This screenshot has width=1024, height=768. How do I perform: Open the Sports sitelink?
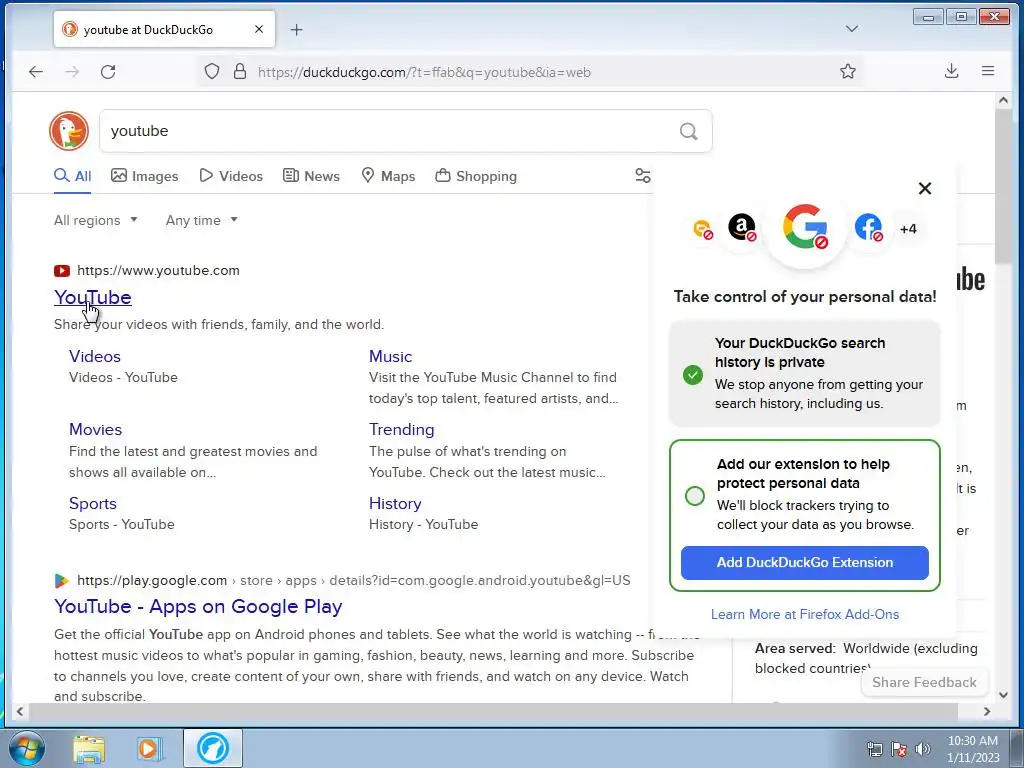click(93, 504)
